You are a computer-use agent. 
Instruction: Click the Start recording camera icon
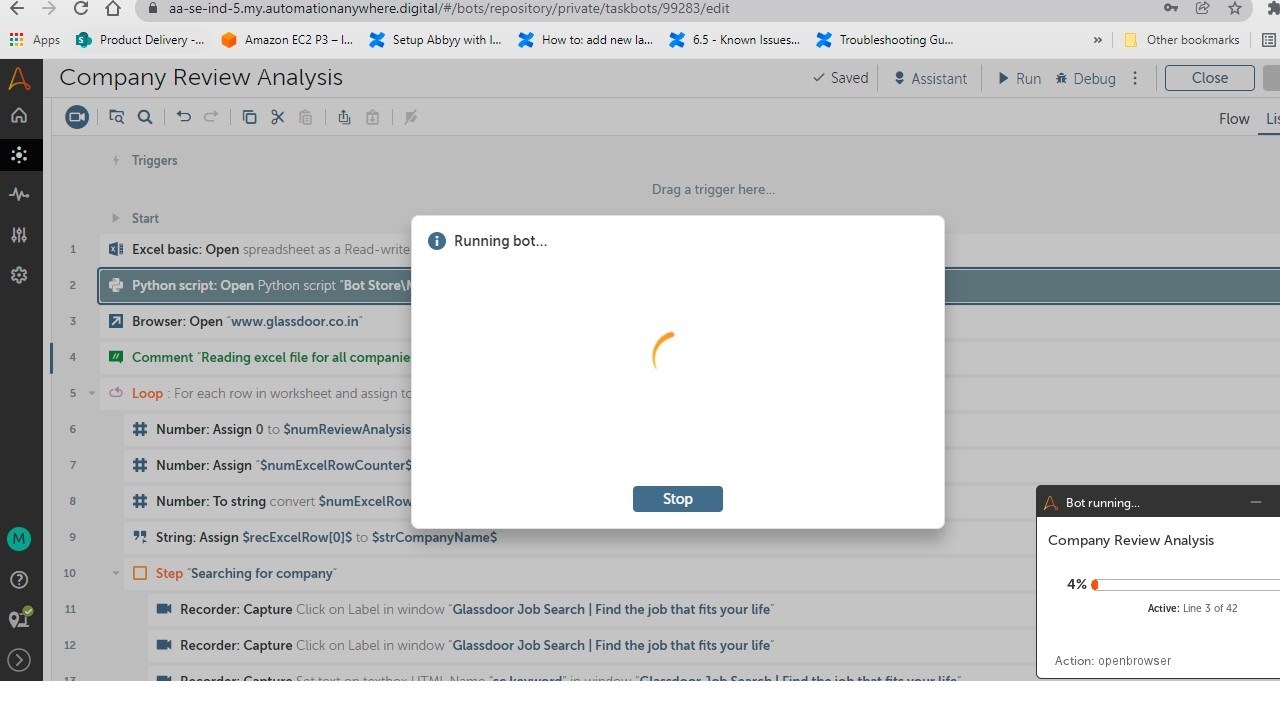pos(77,117)
